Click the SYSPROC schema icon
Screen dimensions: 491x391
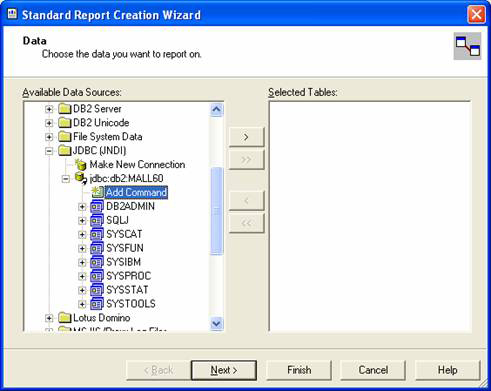tap(97, 276)
